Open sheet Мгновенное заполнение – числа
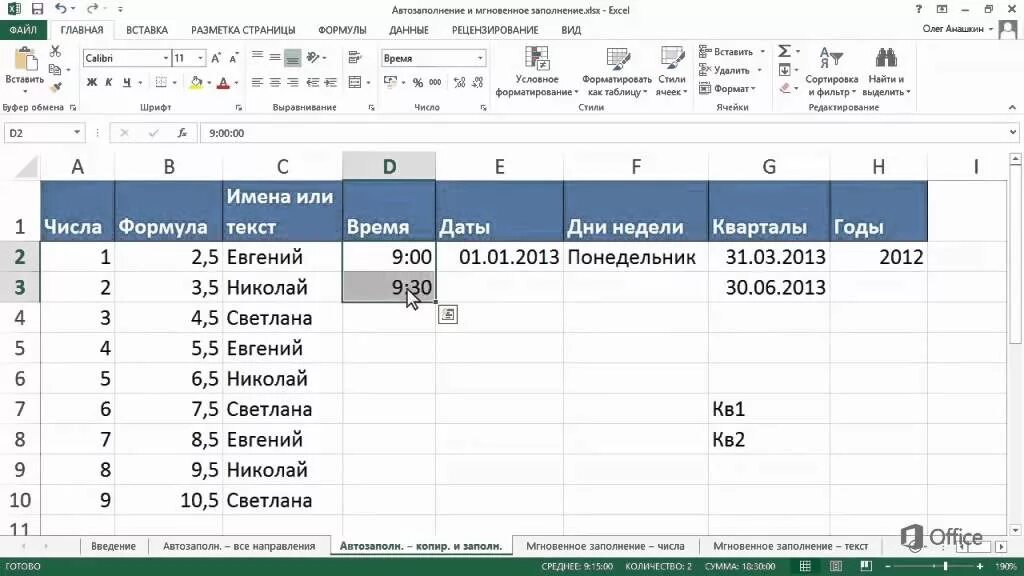 point(605,546)
